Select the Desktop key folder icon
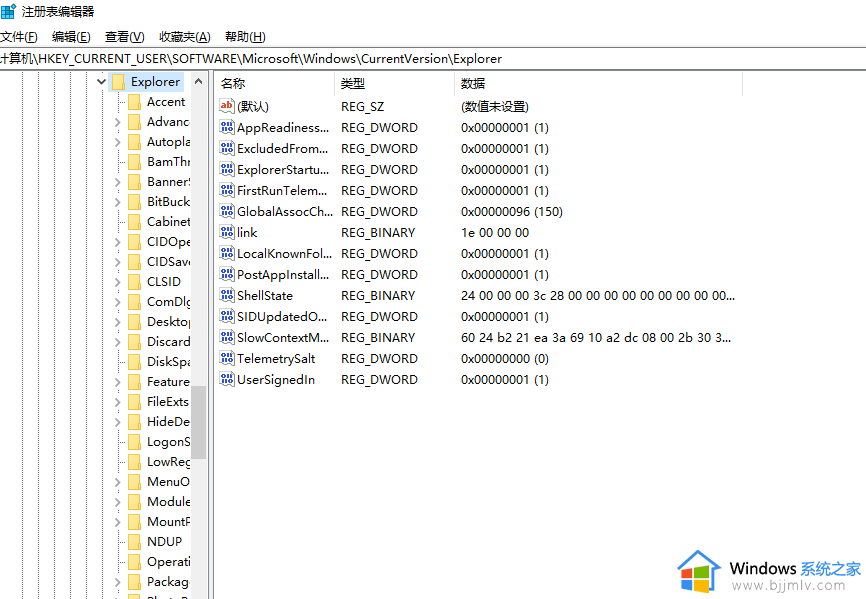The width and height of the screenshot is (866, 599). [x=134, y=322]
